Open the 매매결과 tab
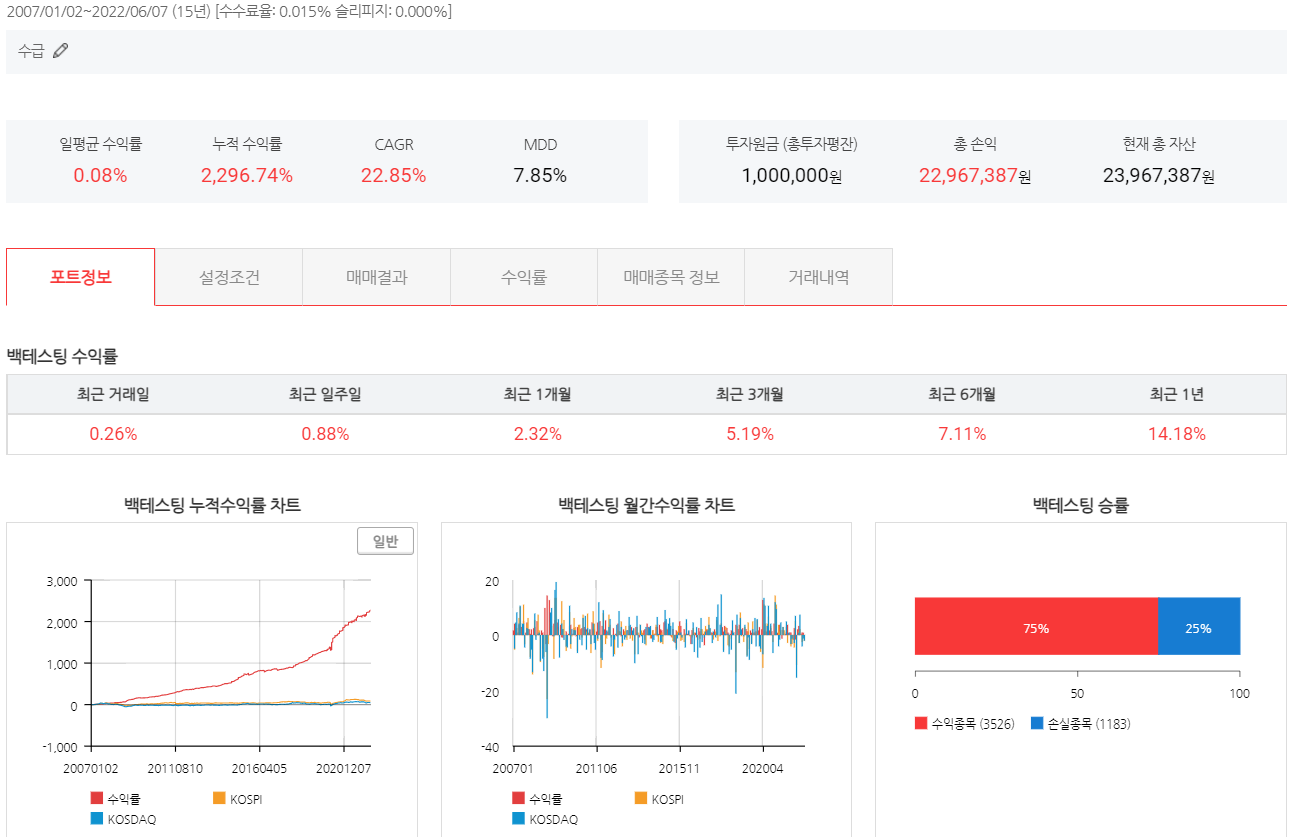Viewport: 1291px width, 837px height. coord(377,277)
